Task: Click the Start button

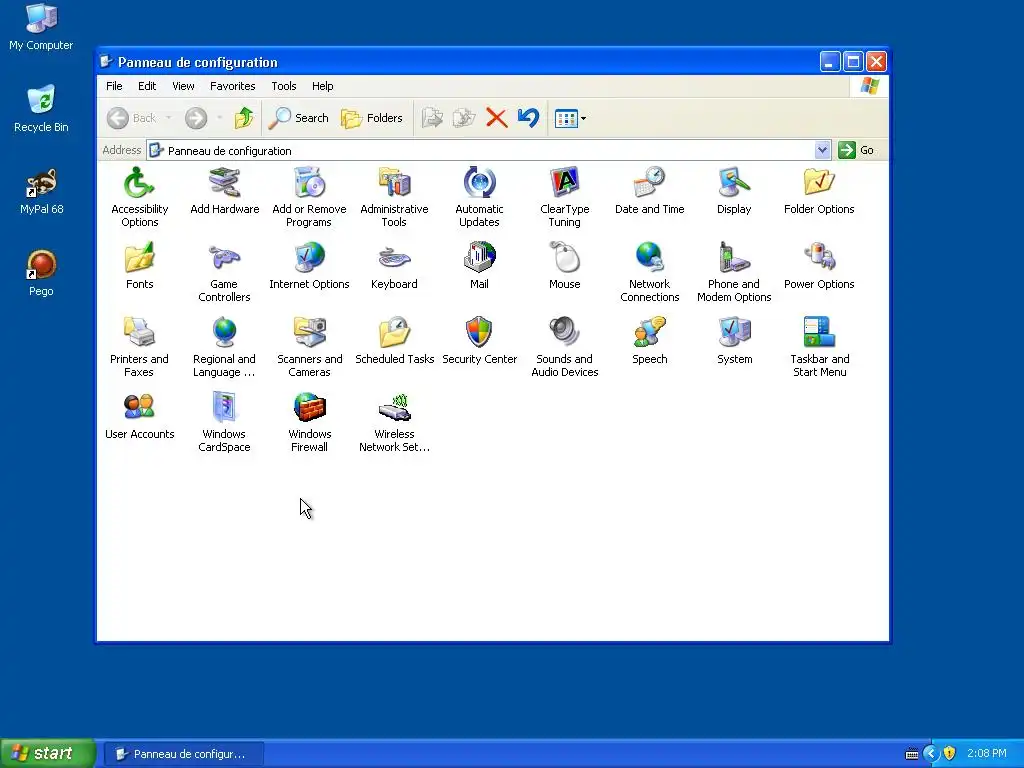Action: pos(47,753)
